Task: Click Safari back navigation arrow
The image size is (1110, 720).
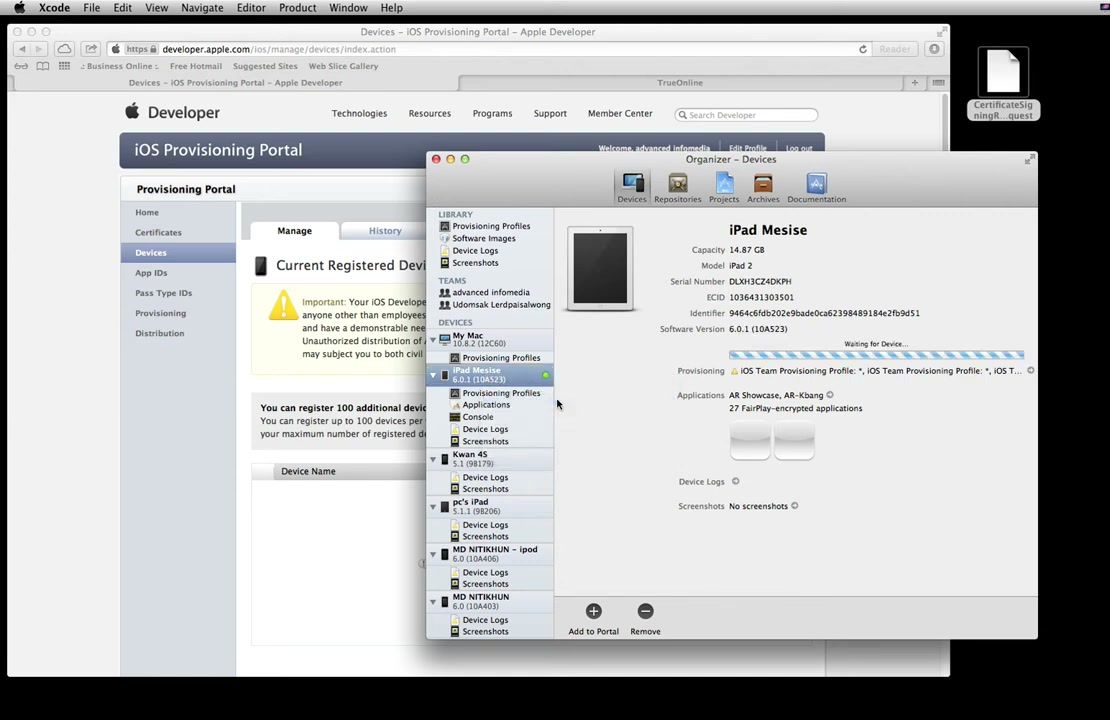Action: (22, 49)
